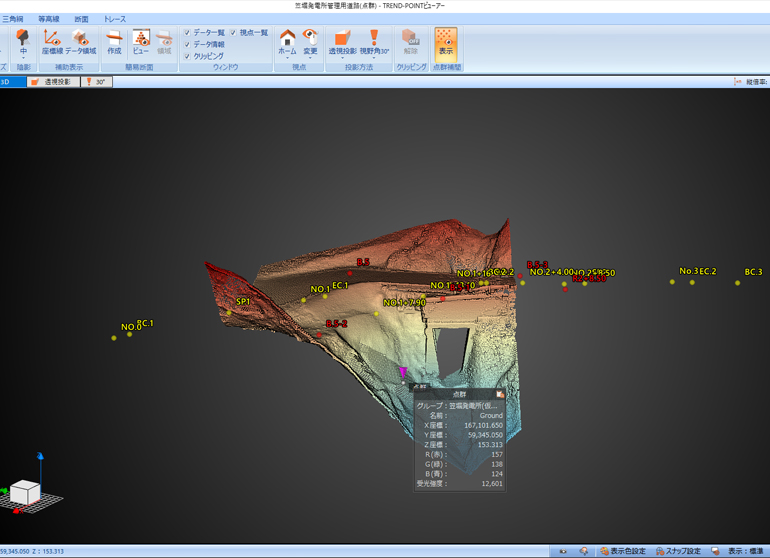Viewport: 770px width, 558px height.
Task: Select the 視野角30° field-of-view icon
Action: coord(374,40)
